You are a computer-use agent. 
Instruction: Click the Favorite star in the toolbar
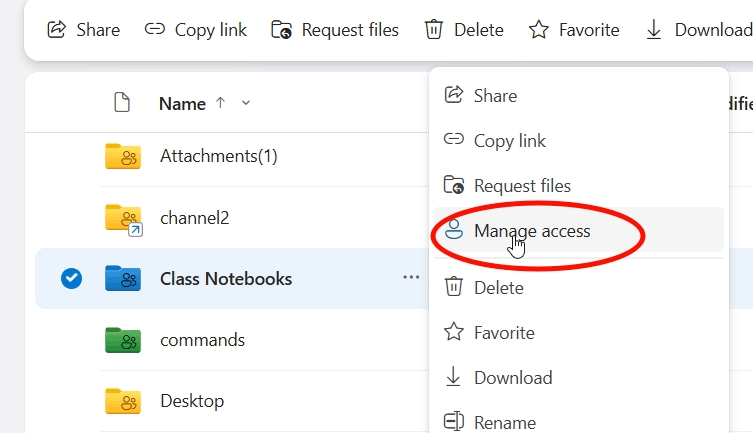point(539,30)
